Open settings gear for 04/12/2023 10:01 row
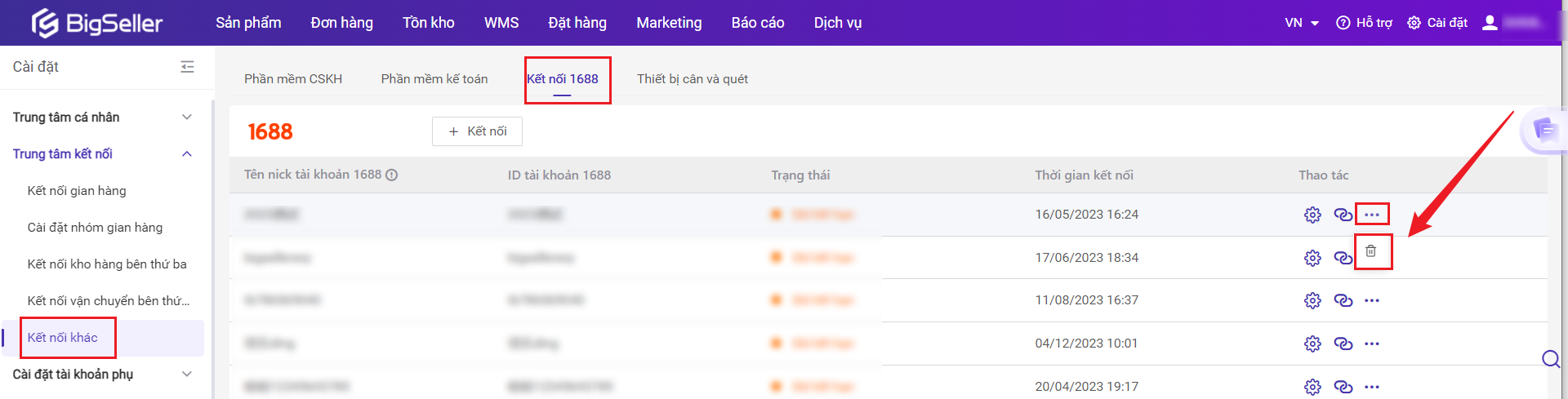The width and height of the screenshot is (1568, 399). click(x=1312, y=344)
